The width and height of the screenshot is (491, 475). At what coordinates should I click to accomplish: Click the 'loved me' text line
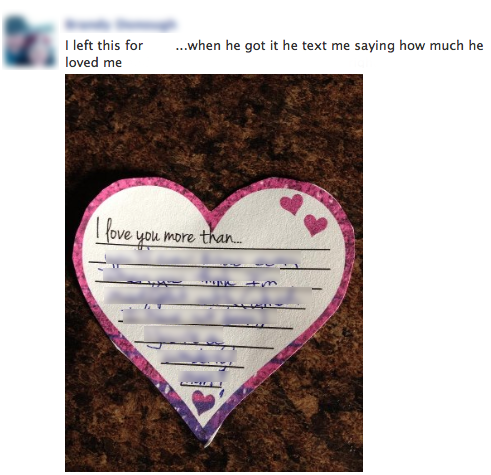coord(94,63)
